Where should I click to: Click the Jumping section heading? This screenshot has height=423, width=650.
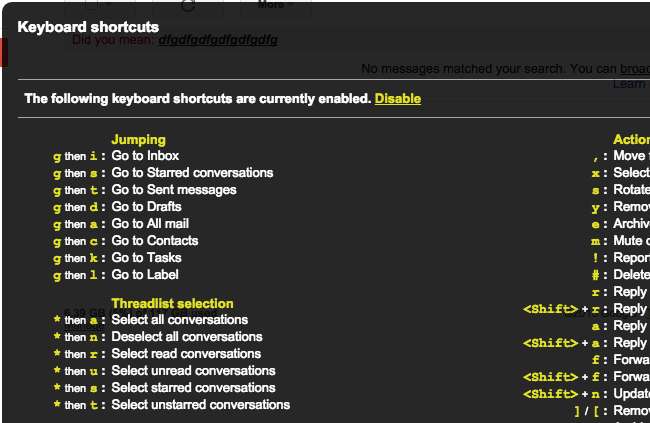point(138,139)
